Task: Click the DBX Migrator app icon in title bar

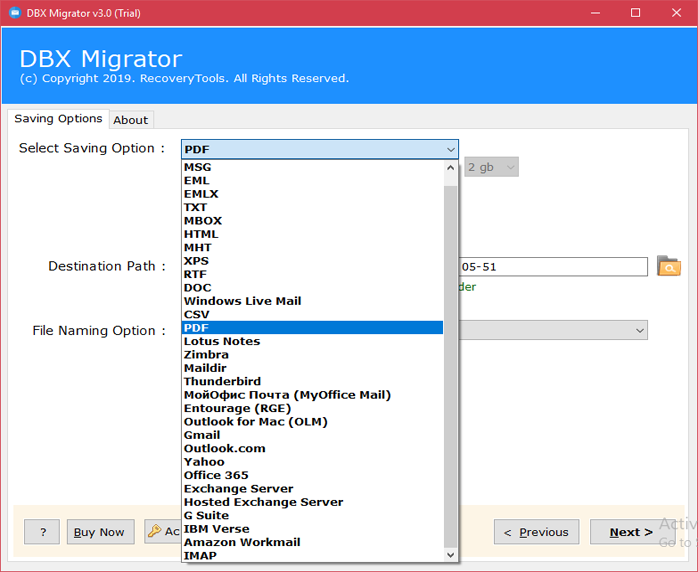Action: point(15,13)
